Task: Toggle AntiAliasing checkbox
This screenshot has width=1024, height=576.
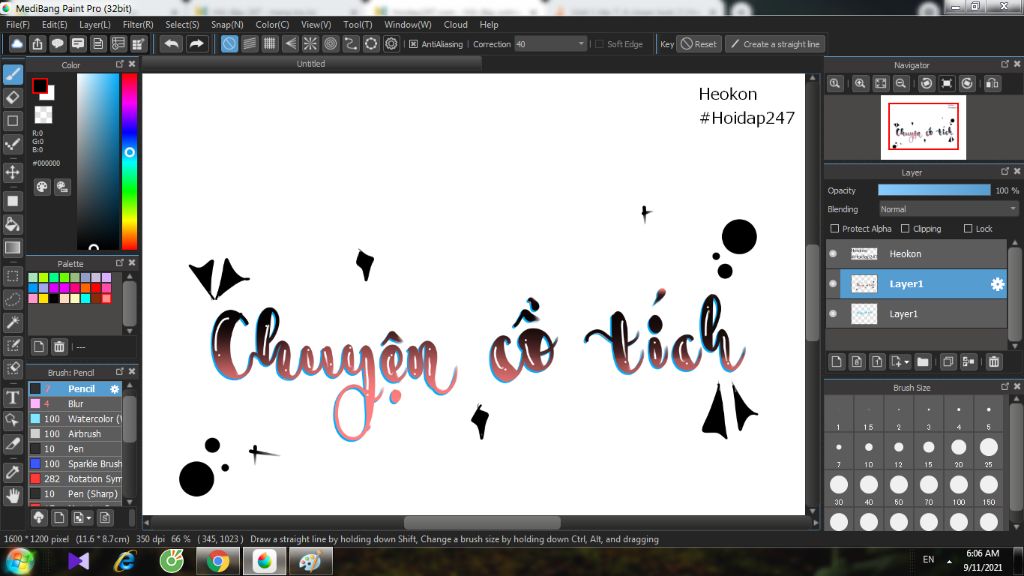Action: tap(413, 44)
